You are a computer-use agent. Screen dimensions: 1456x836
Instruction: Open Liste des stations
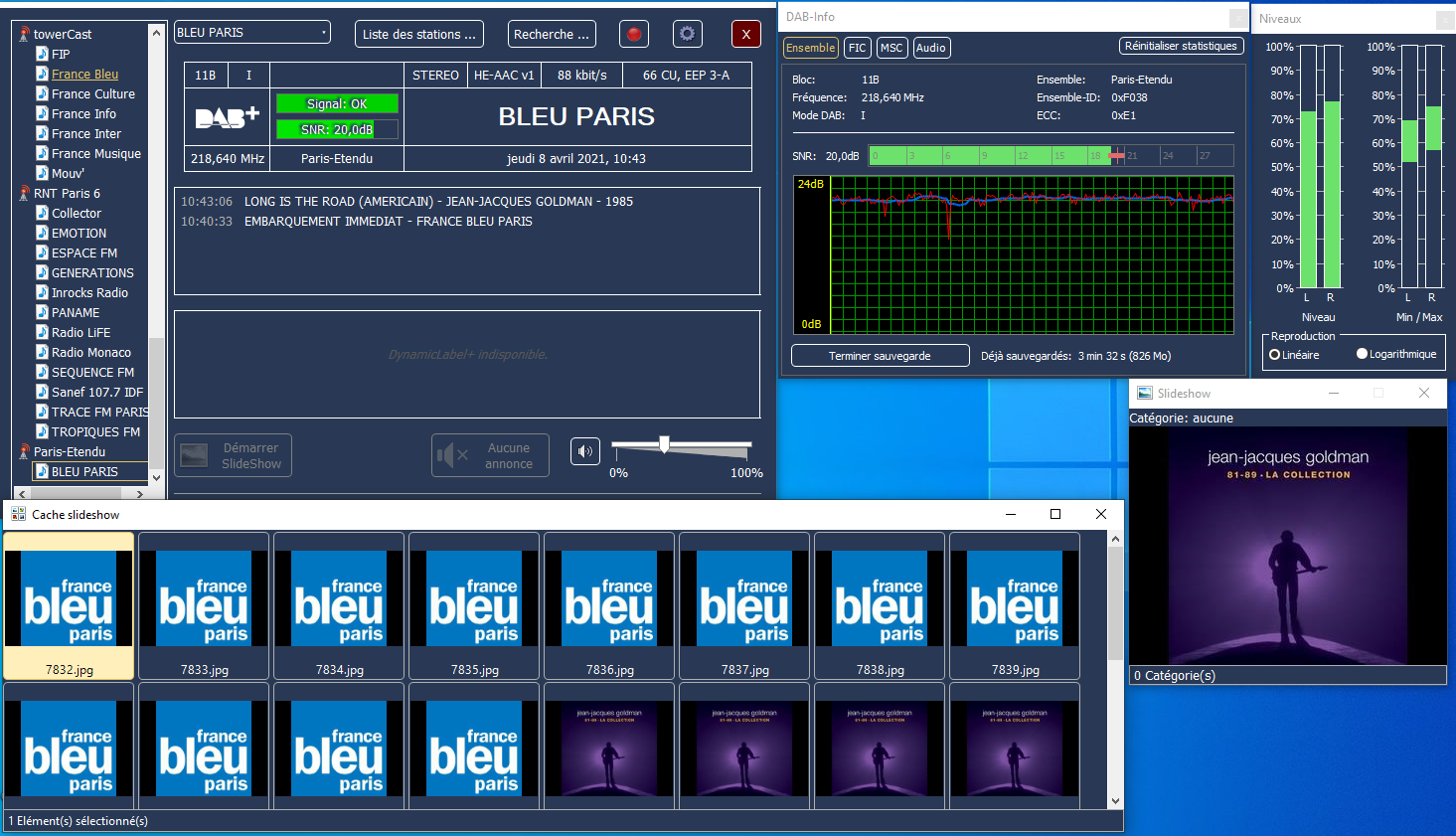(419, 34)
